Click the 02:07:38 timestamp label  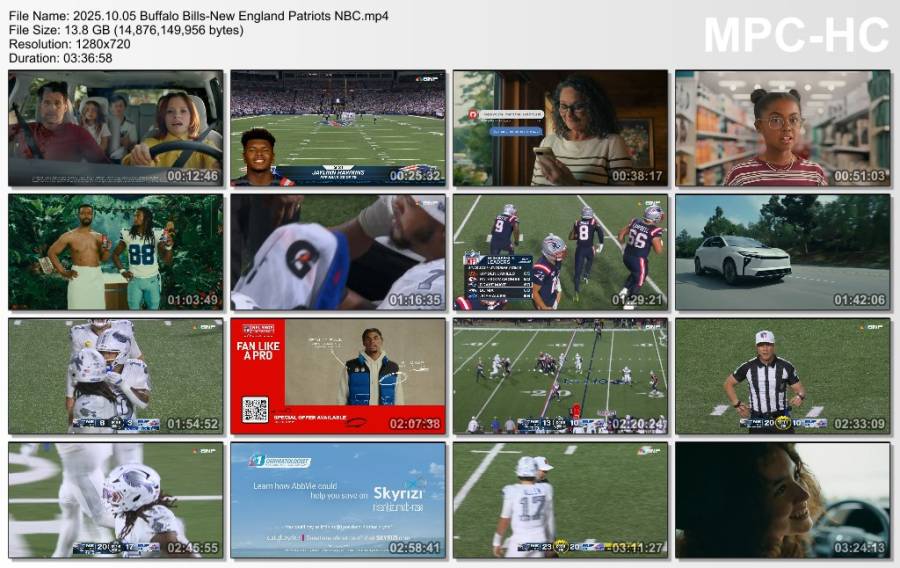(x=413, y=424)
